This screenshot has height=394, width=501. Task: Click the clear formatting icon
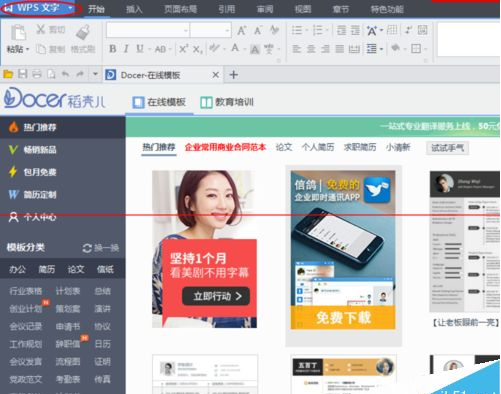pos(275,30)
